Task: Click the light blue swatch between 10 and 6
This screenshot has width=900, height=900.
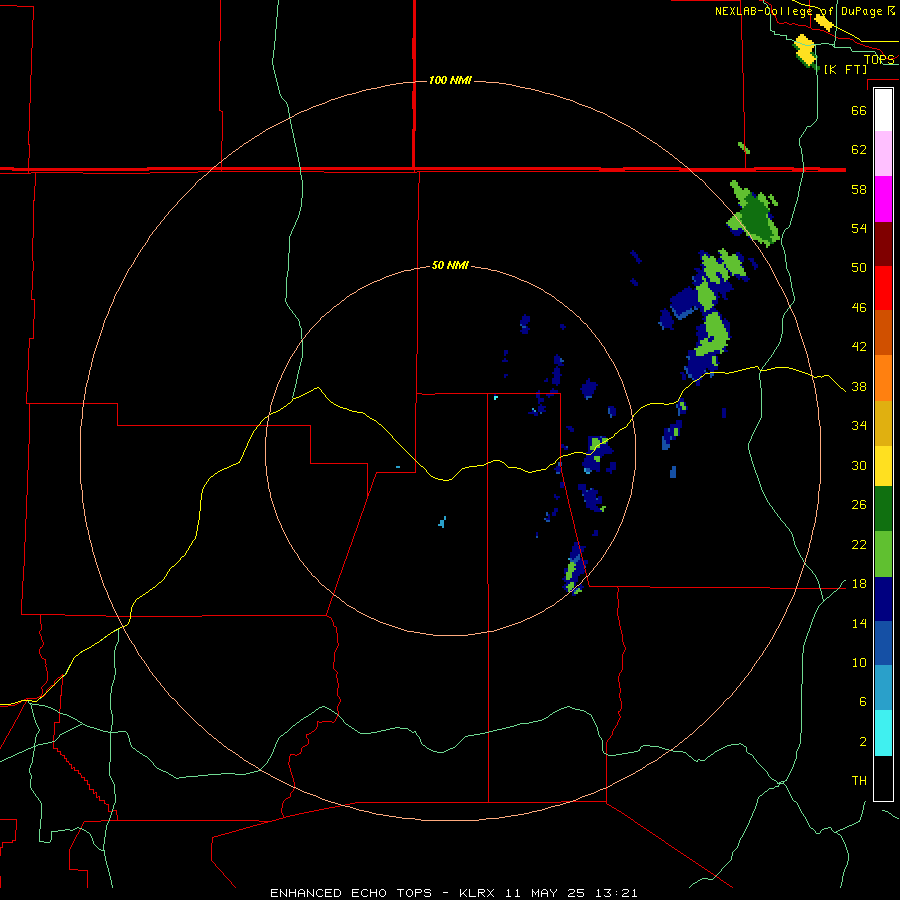Action: click(883, 688)
